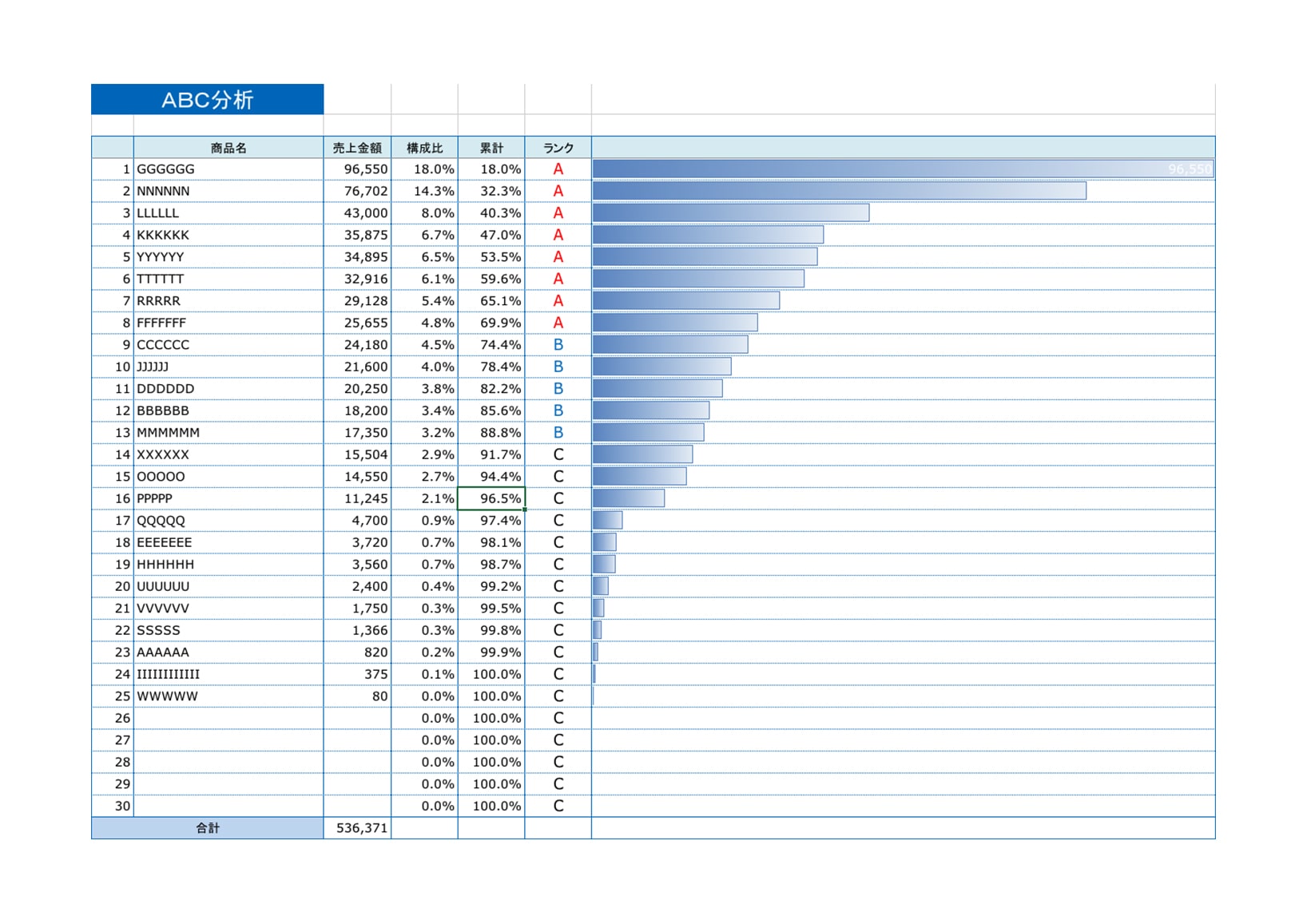
Task: Click row number 30 cell
Action: pos(112,806)
